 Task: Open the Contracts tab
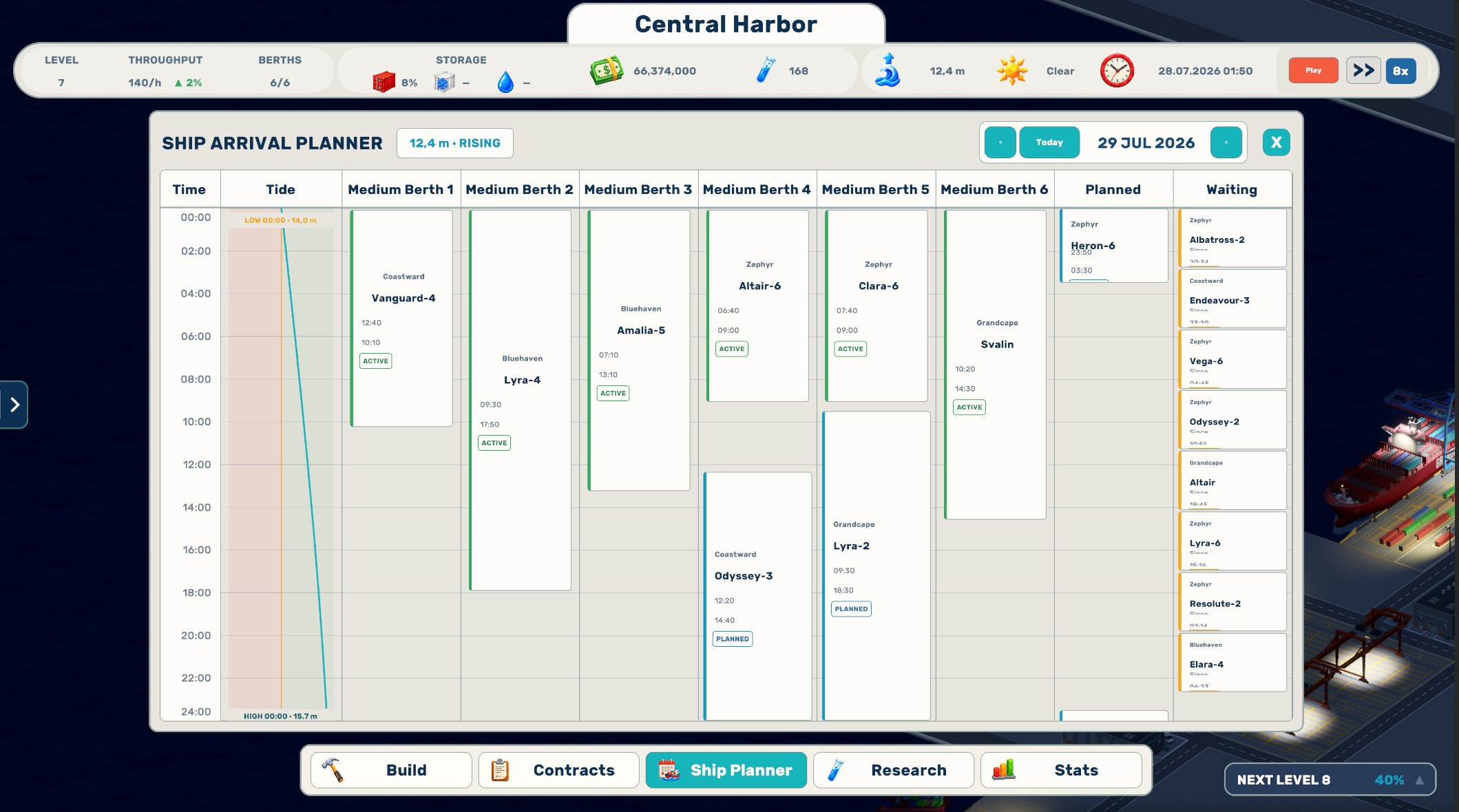click(558, 770)
